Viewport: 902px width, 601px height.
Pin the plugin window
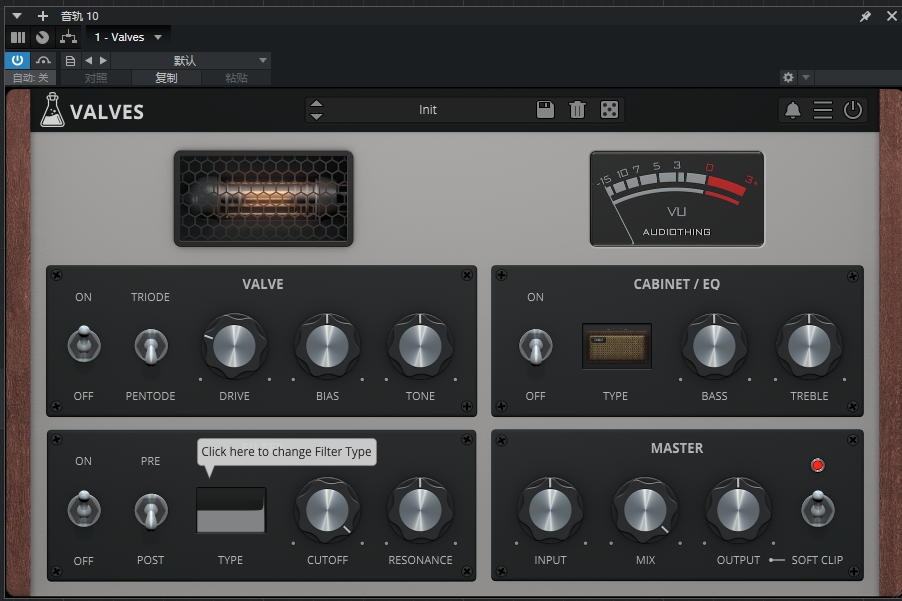[865, 16]
